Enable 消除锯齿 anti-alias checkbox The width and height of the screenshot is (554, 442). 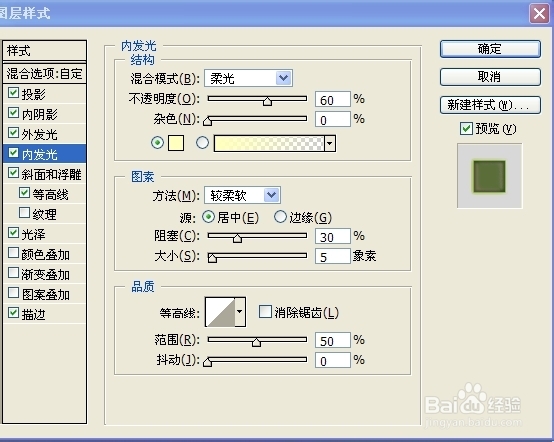(x=265, y=312)
